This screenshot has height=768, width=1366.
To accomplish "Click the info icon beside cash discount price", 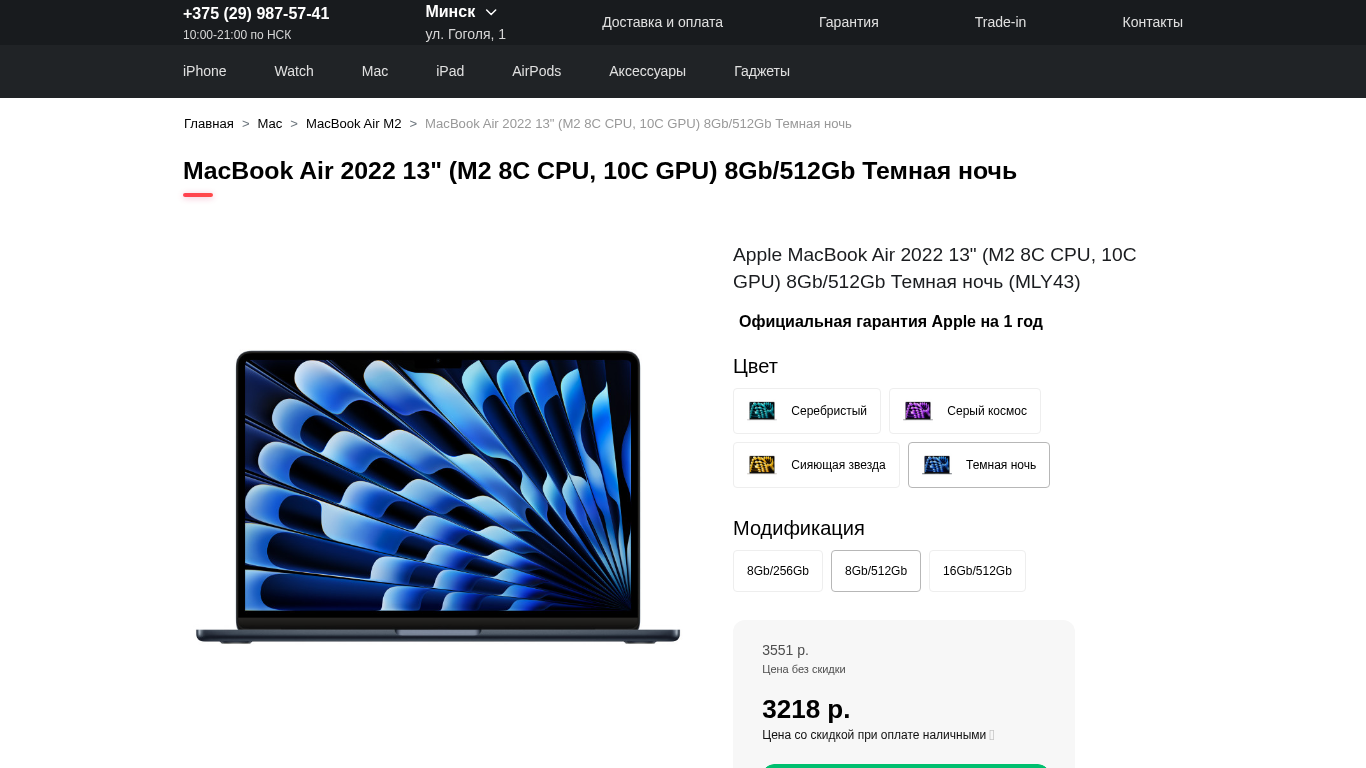I will [992, 735].
